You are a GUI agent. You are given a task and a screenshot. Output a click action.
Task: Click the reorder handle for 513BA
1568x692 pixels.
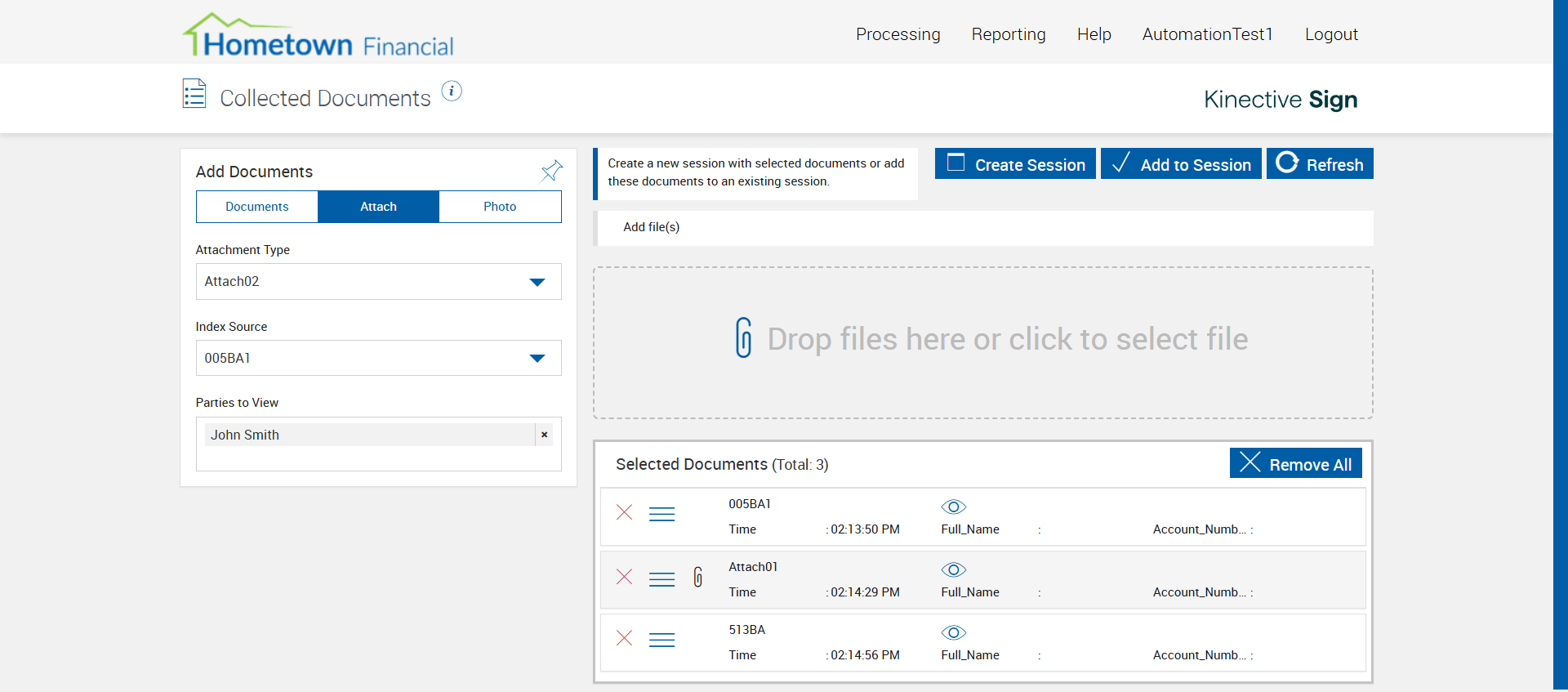661,640
